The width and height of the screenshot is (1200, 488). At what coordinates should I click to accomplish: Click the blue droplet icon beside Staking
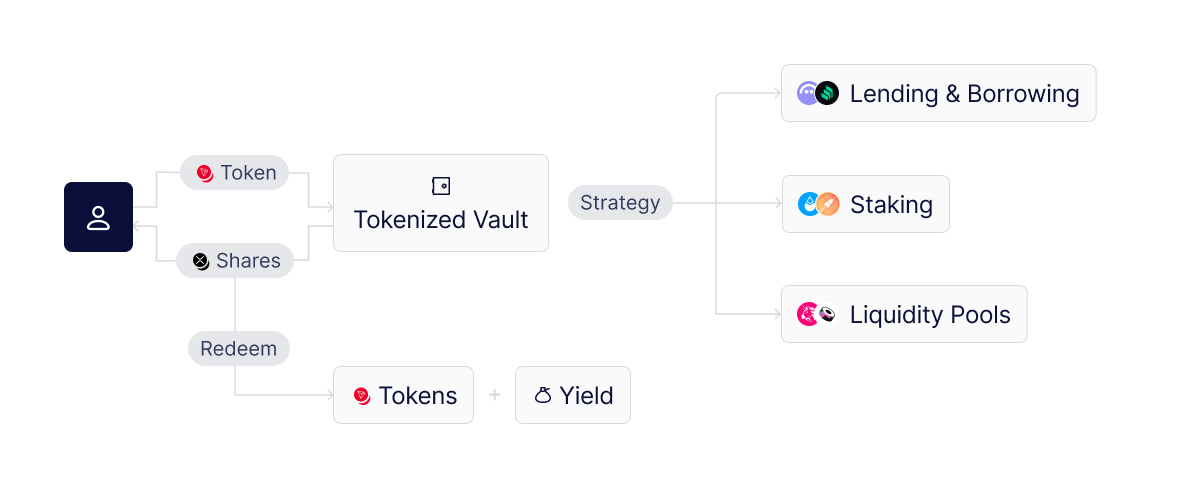pos(808,204)
